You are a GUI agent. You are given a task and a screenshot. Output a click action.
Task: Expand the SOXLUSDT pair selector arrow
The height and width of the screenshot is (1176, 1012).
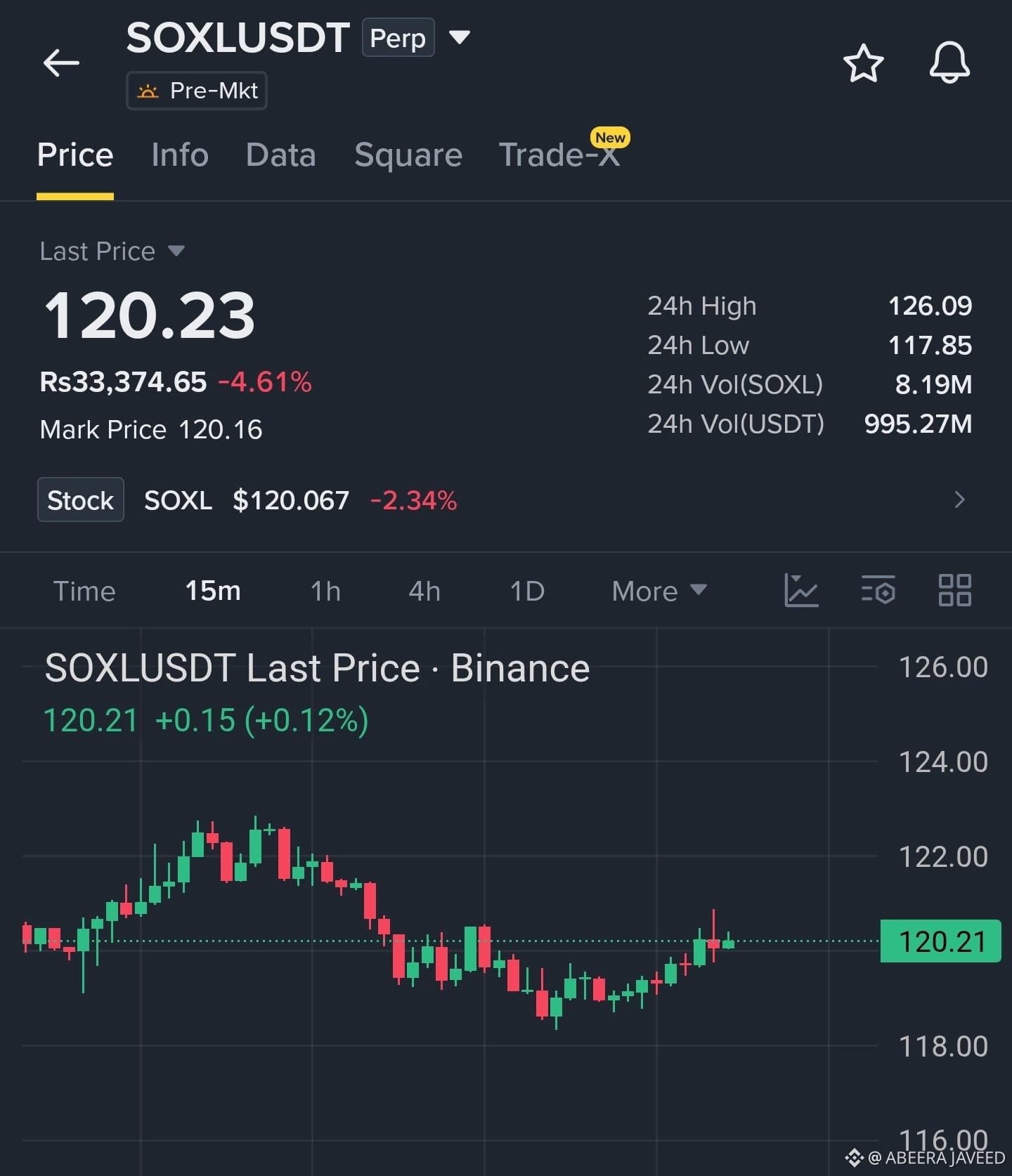coord(460,37)
